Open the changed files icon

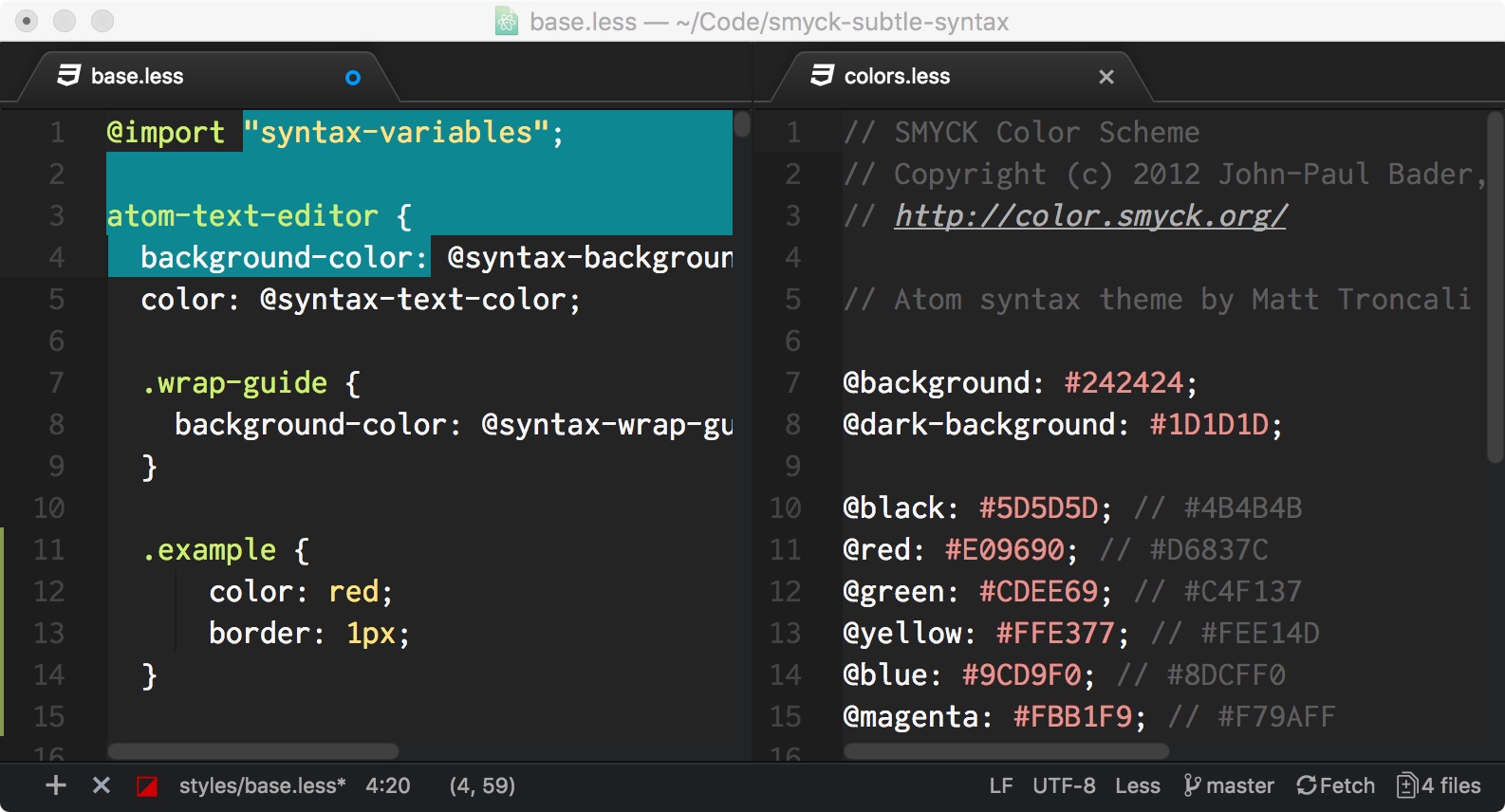coord(1407,785)
